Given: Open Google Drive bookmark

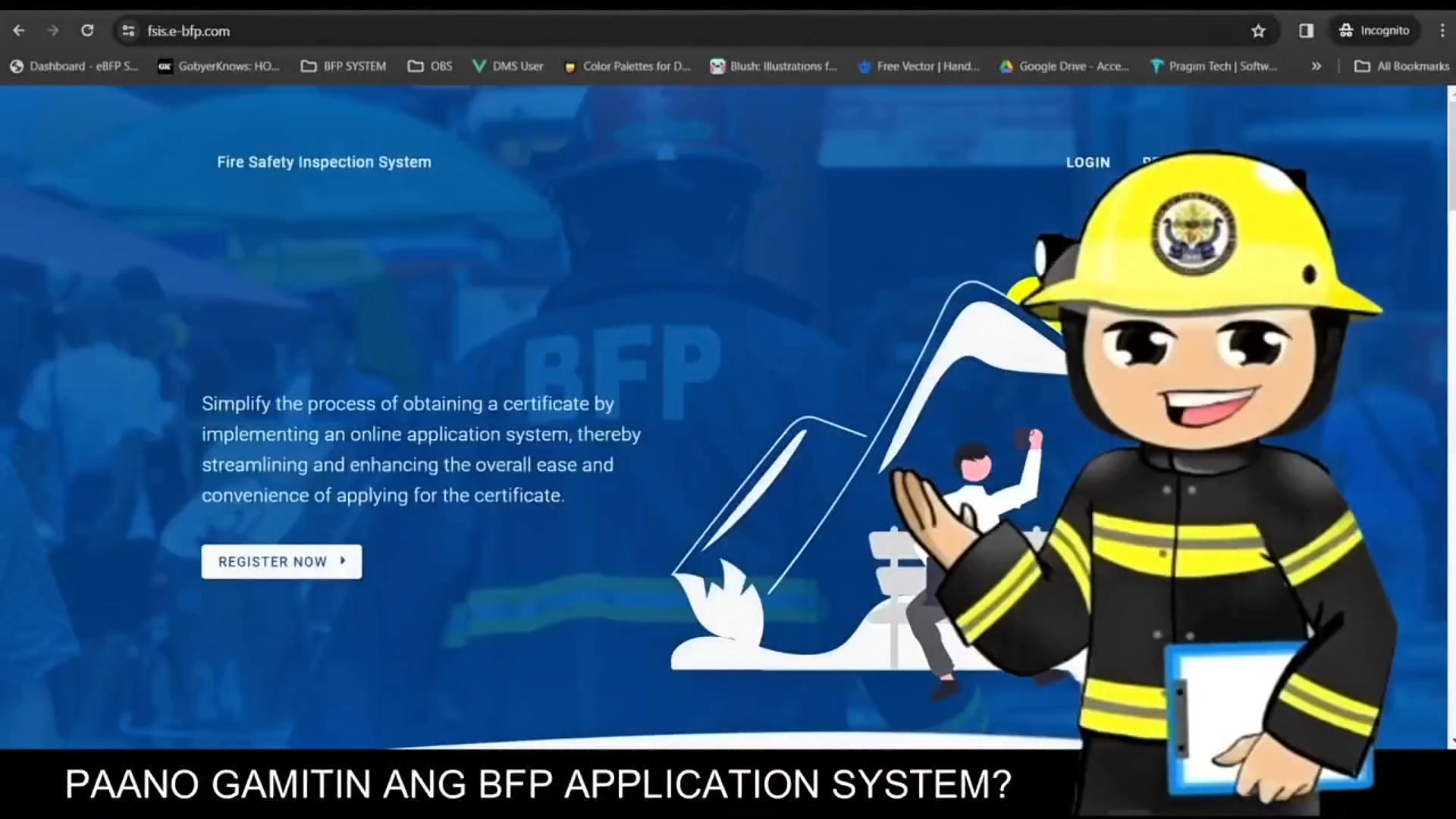Looking at the screenshot, I should tap(1065, 66).
